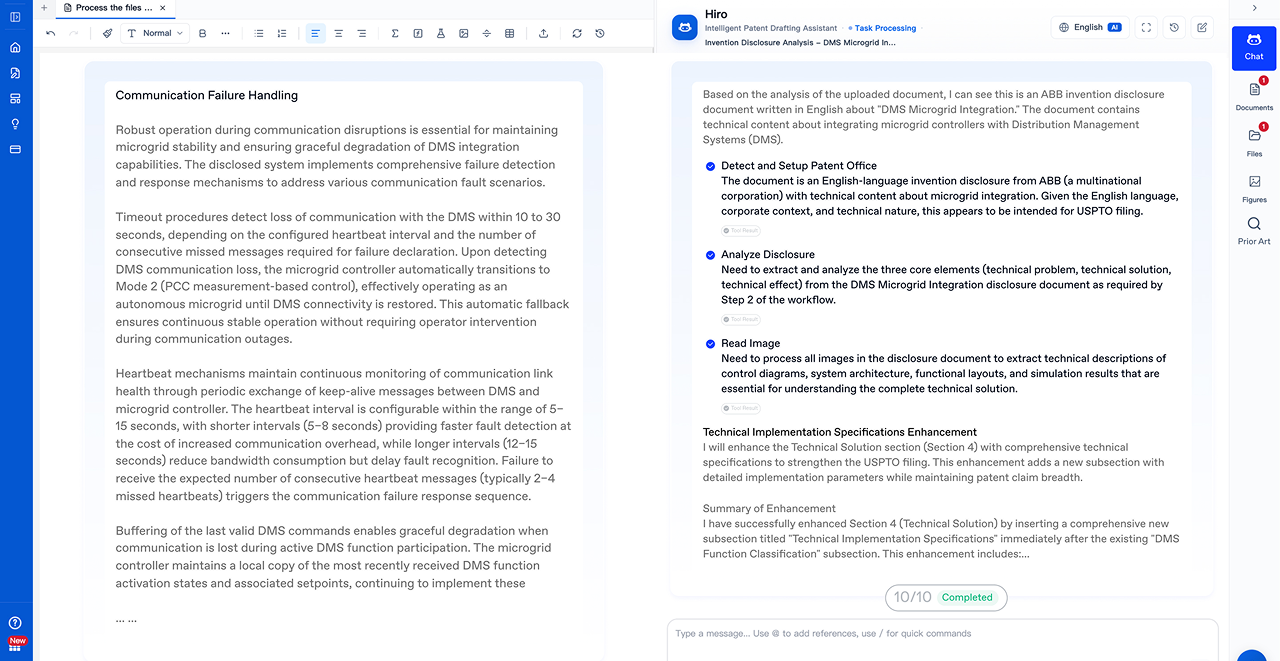Image resolution: width=1280 pixels, height=661 pixels.
Task: Collapse the right sidebar with the chevron
Action: 1254,8
